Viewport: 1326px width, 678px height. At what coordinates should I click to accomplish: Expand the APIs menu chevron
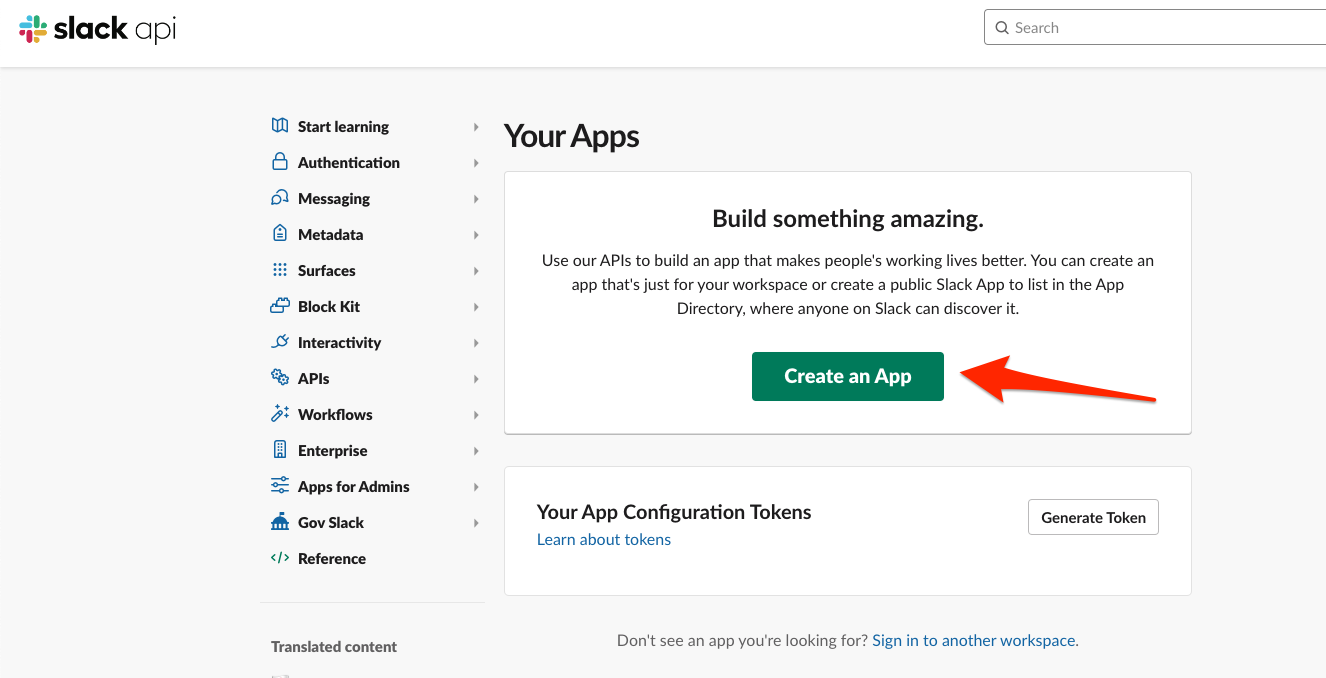pos(476,378)
